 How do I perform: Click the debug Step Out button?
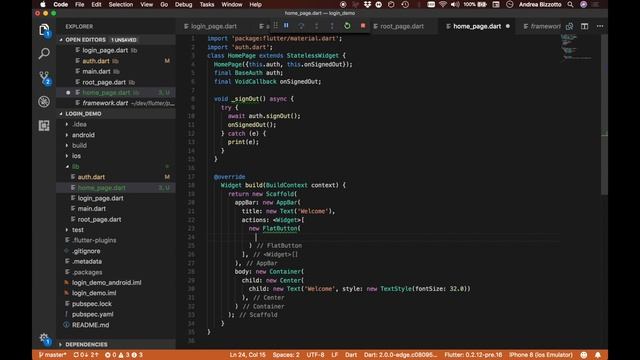point(332,26)
